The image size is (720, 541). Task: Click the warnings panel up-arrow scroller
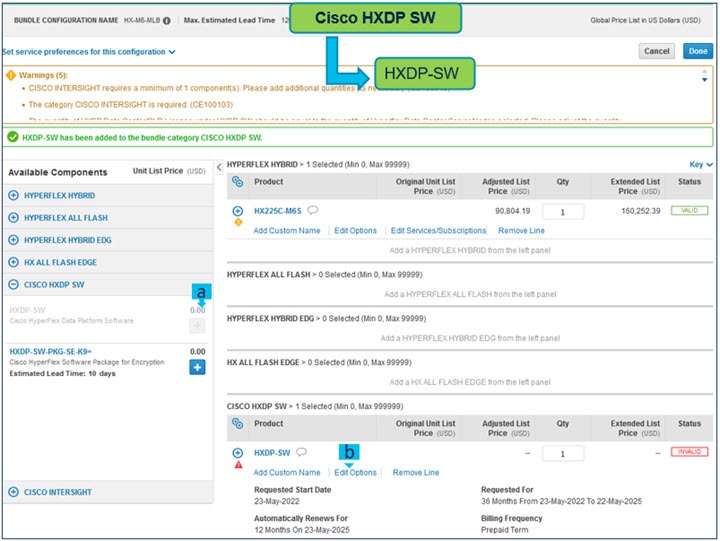704,71
